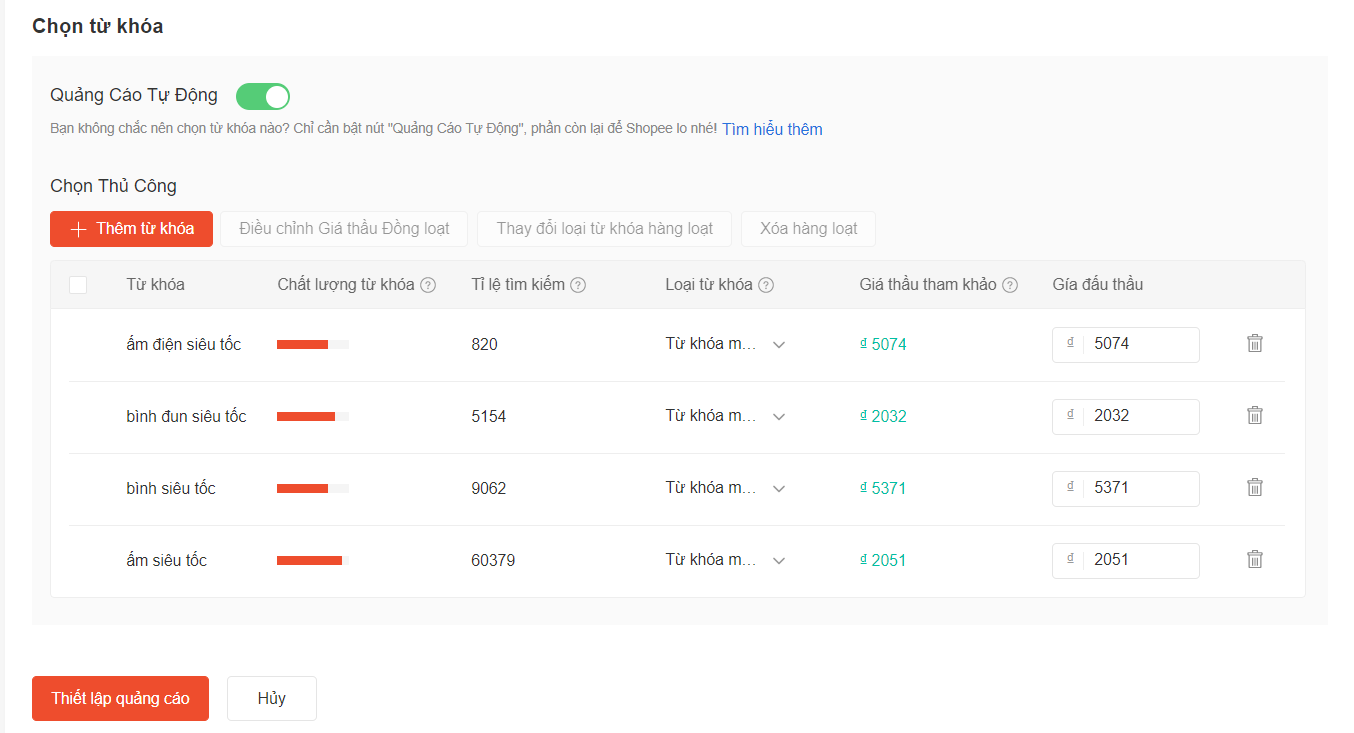This screenshot has width=1354, height=733.
Task: Click bid price field showing 5074
Action: click(1140, 344)
